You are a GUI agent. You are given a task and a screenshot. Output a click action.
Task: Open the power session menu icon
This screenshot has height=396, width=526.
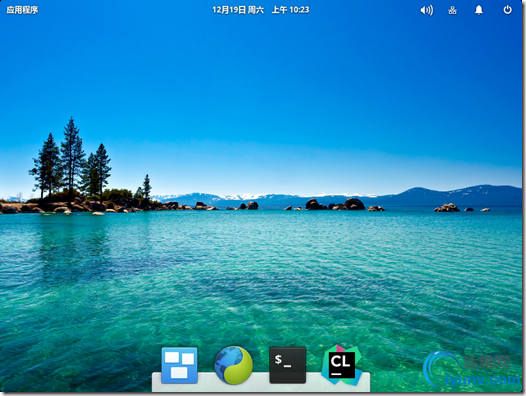[x=507, y=10]
